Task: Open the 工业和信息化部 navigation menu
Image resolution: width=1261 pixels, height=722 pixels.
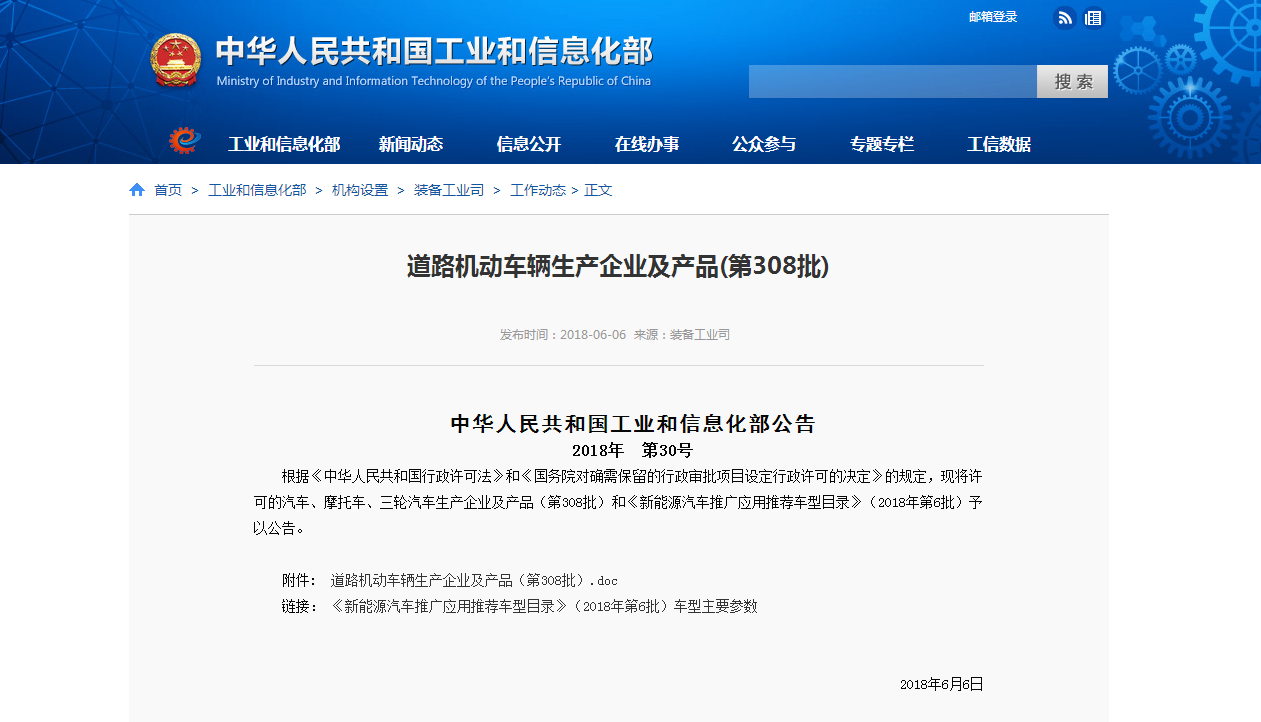Action: pos(284,144)
